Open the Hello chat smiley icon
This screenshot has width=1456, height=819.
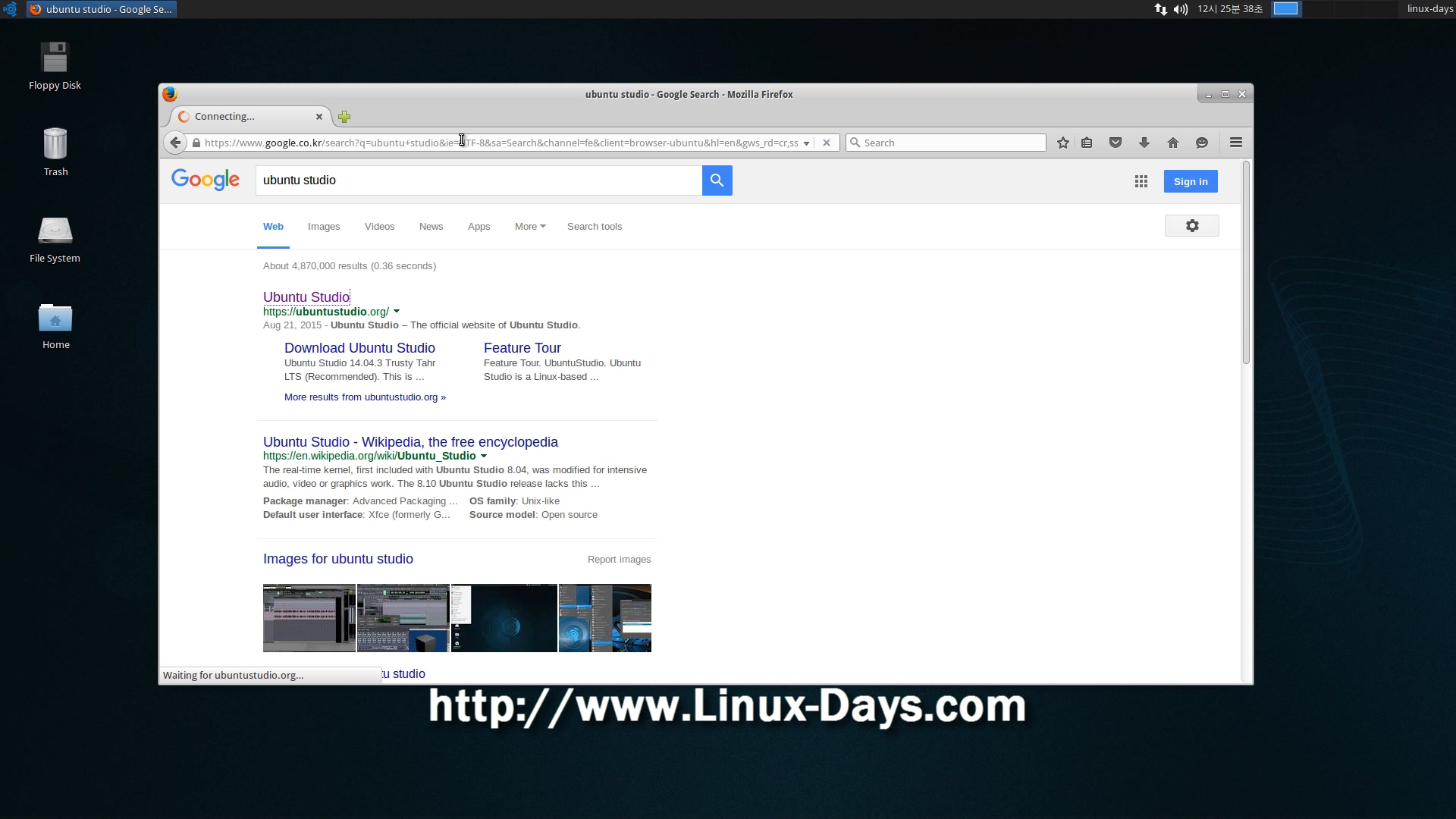coord(1202,143)
